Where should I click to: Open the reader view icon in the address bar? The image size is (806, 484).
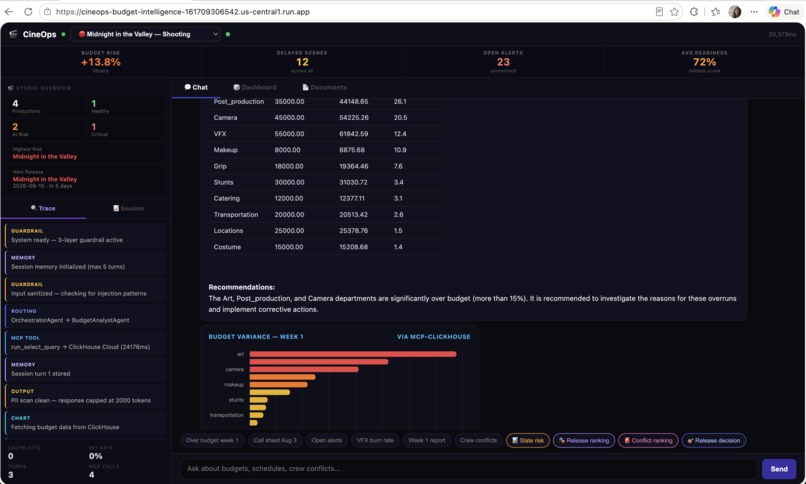(x=659, y=11)
